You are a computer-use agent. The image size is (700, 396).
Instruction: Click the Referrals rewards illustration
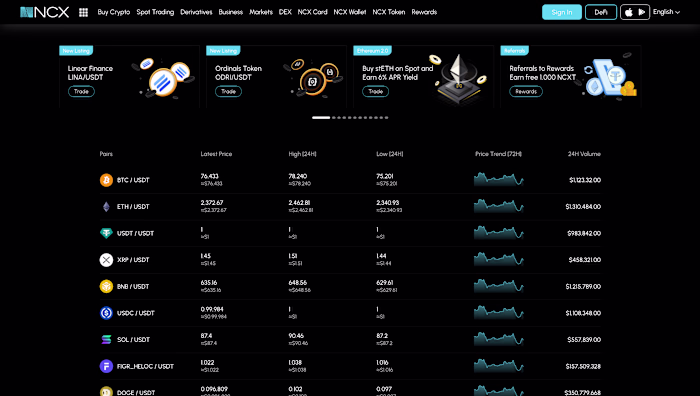click(x=609, y=77)
